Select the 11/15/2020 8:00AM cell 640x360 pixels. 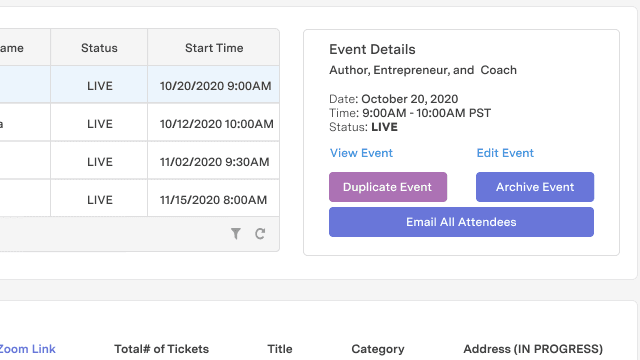pyautogui.click(x=214, y=199)
